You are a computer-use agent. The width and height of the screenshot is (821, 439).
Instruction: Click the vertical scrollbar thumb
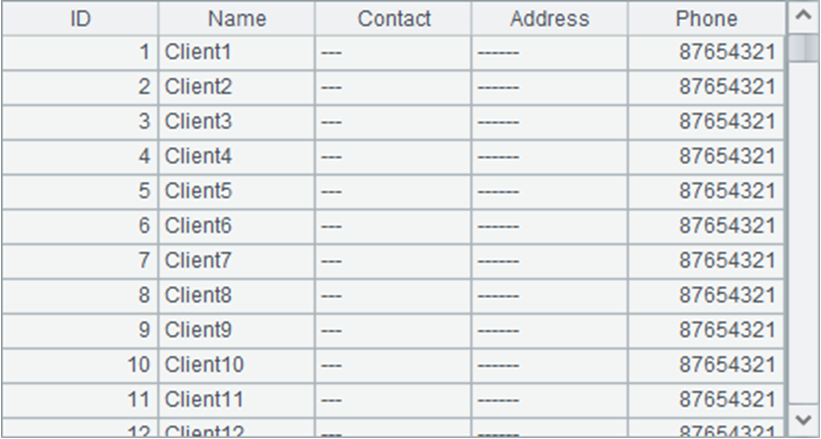tap(802, 48)
